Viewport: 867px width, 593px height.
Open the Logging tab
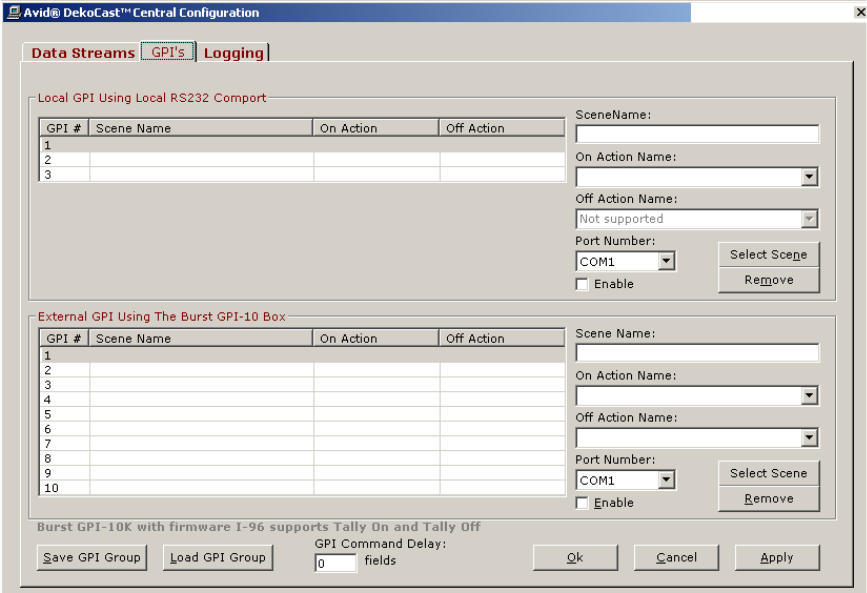233,53
